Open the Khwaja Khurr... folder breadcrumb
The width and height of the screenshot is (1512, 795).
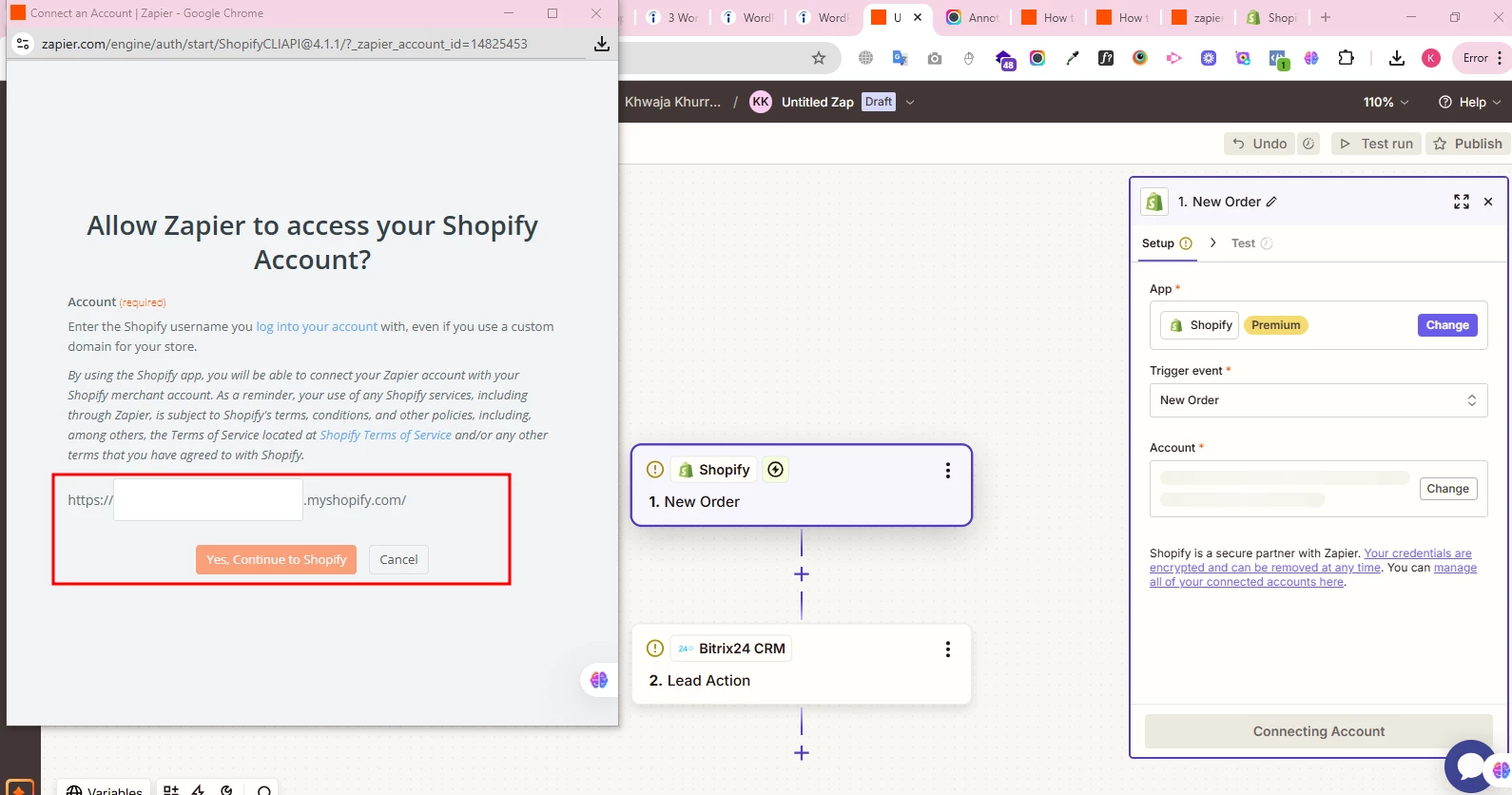672,102
